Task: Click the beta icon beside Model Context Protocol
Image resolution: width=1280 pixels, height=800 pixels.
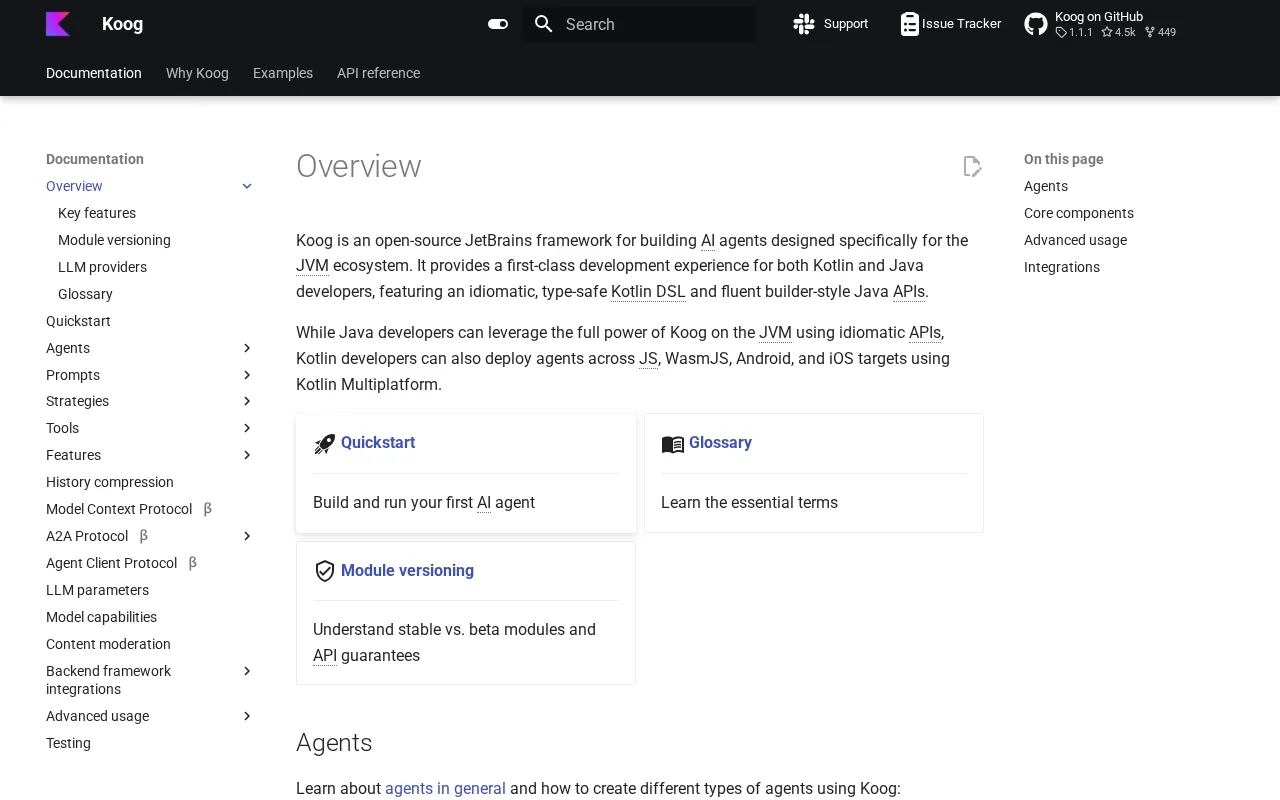Action: click(208, 509)
